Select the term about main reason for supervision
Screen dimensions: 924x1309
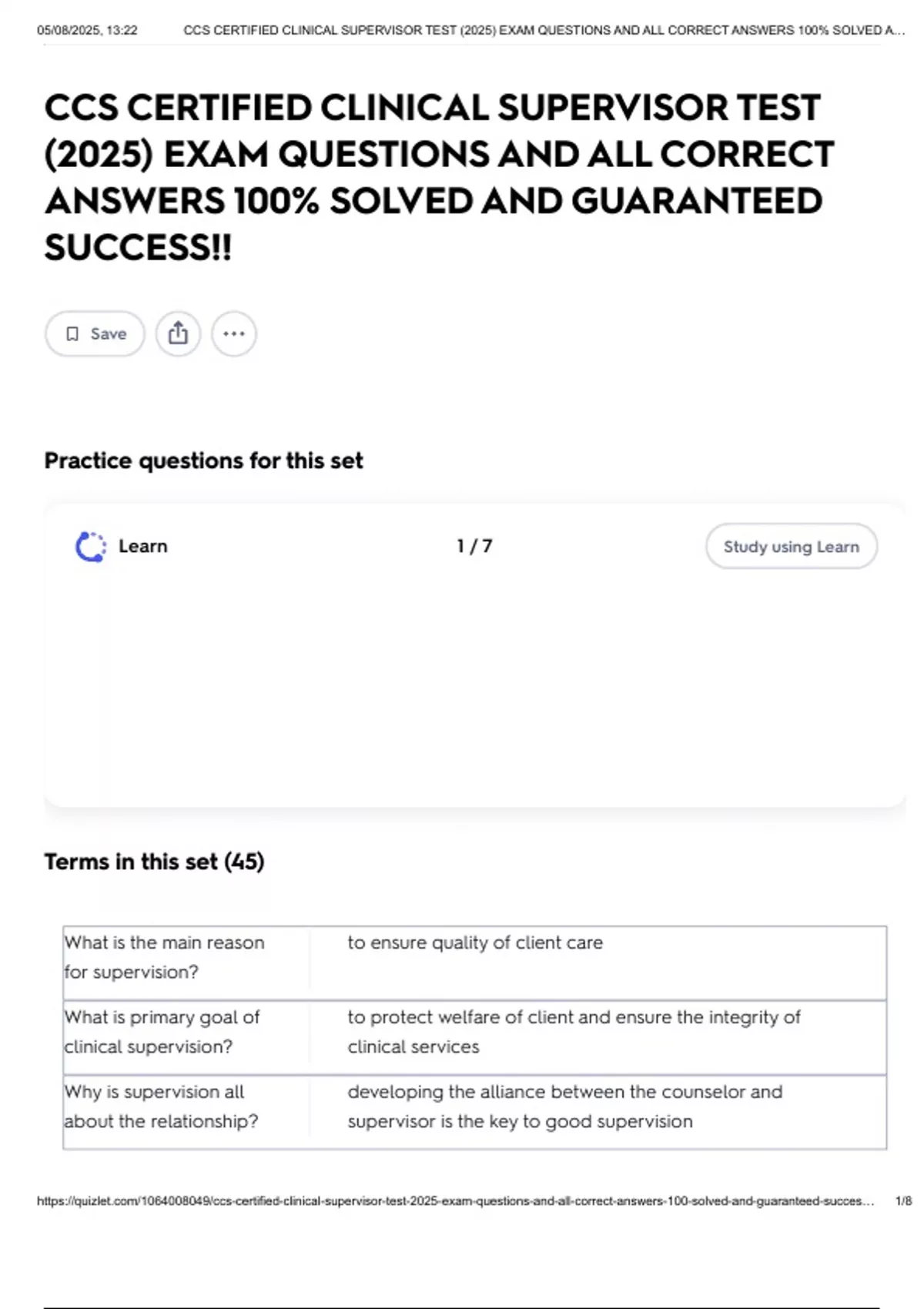[165, 957]
